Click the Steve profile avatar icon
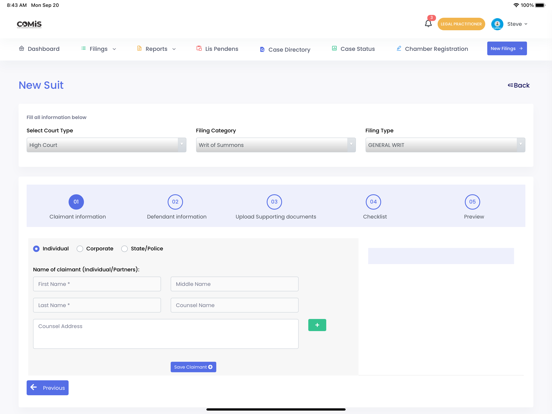This screenshot has height=414, width=552. click(x=497, y=24)
